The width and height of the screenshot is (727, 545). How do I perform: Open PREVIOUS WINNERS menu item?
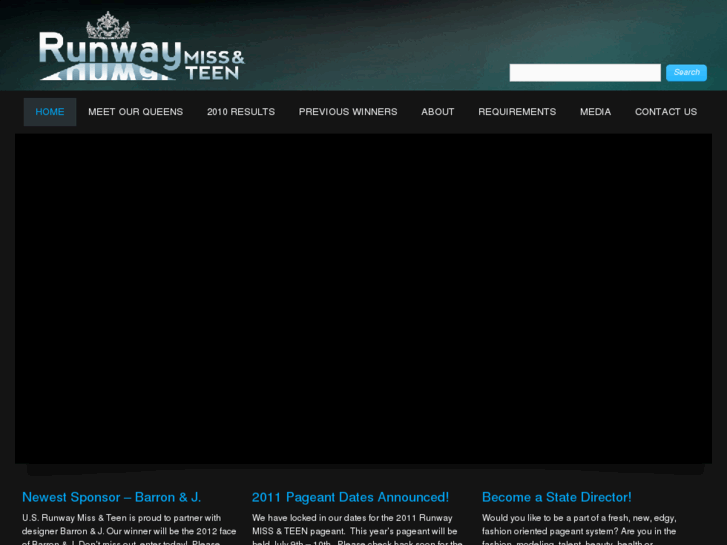point(348,112)
